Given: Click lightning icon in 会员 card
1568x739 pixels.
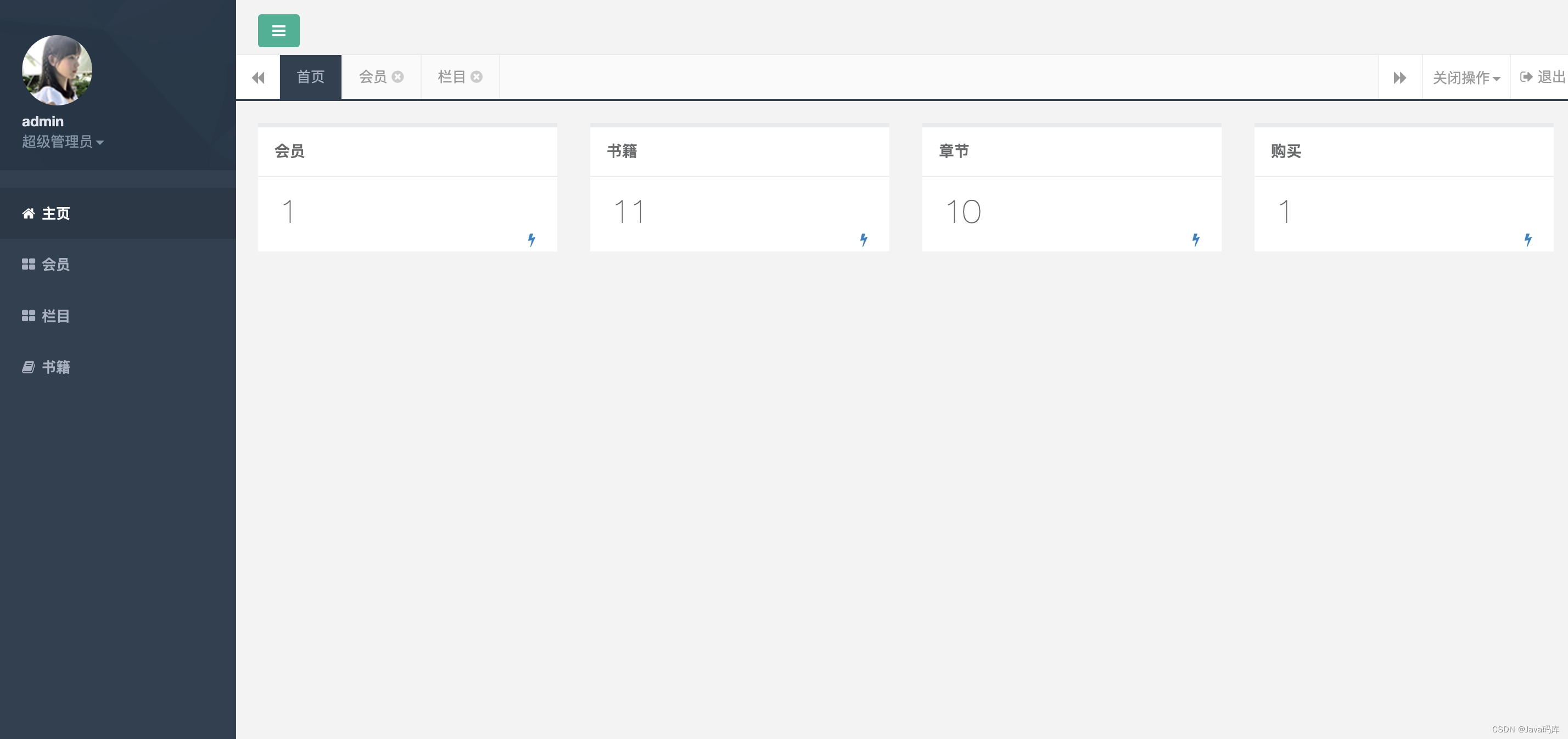Looking at the screenshot, I should [531, 239].
